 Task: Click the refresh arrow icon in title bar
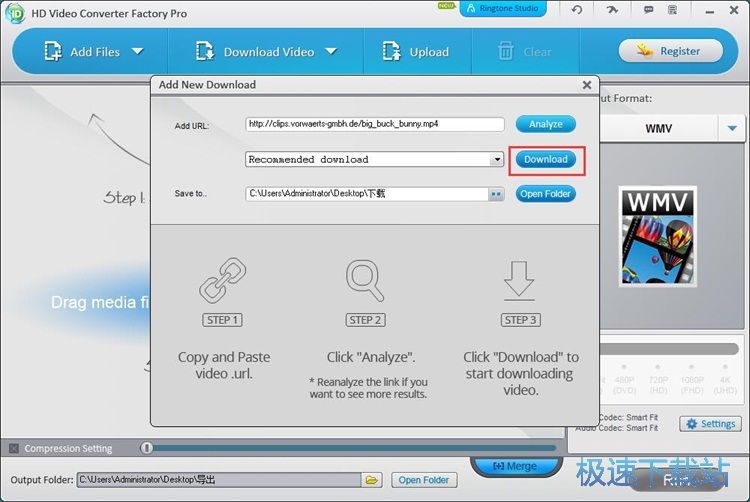point(577,10)
